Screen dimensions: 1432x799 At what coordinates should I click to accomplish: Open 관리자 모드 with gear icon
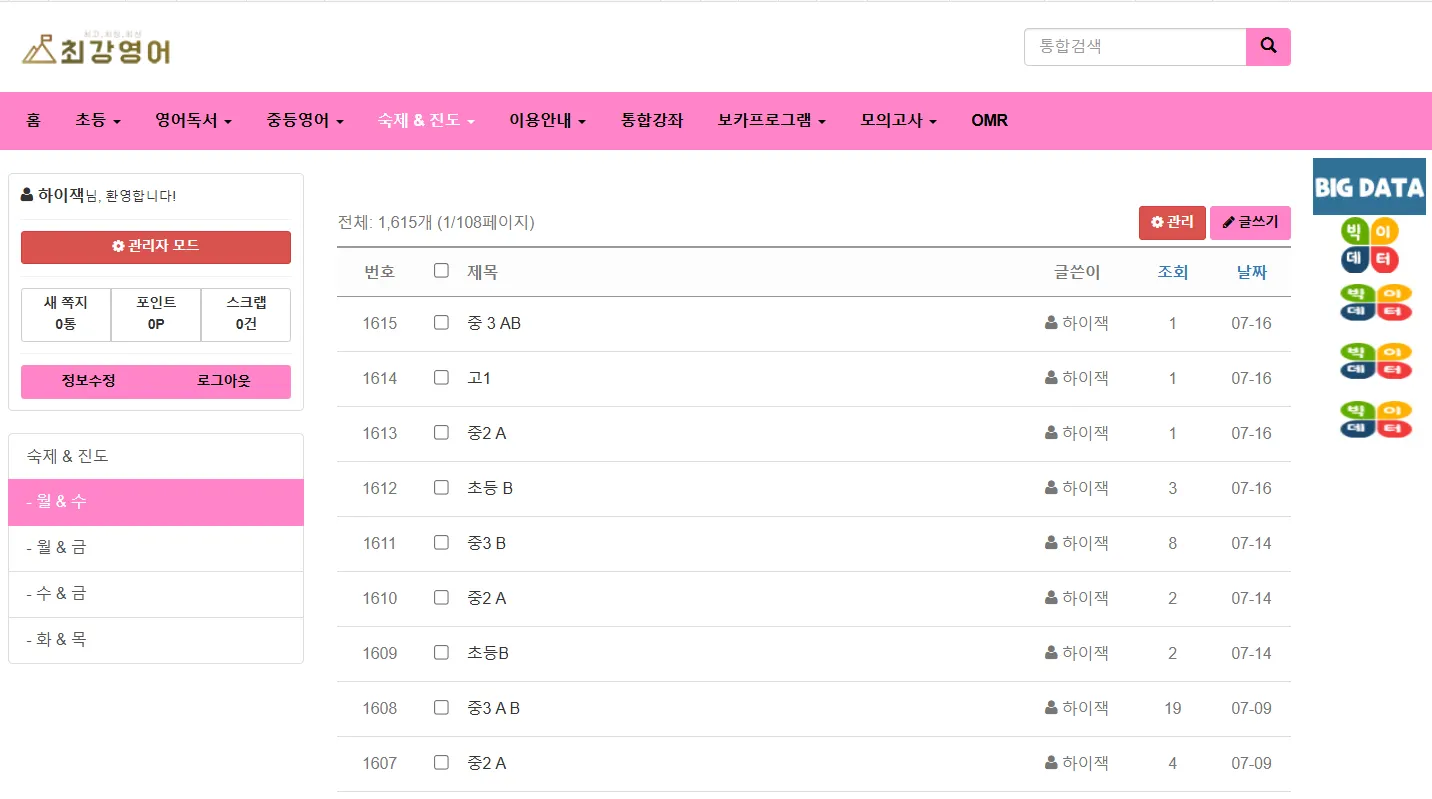pos(156,246)
